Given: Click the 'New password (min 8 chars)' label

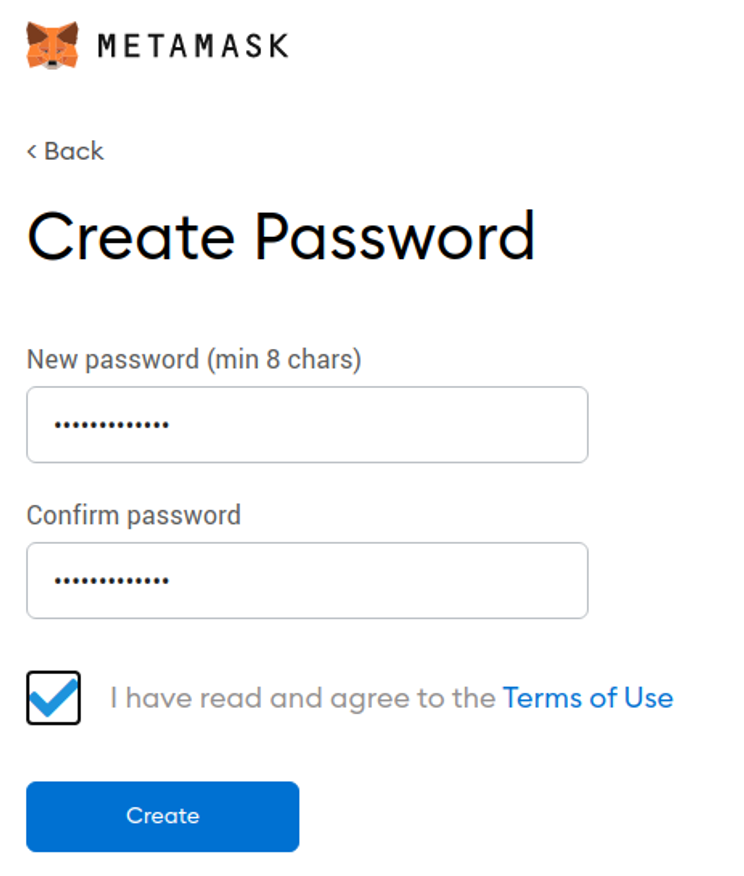Looking at the screenshot, I should [x=194, y=359].
